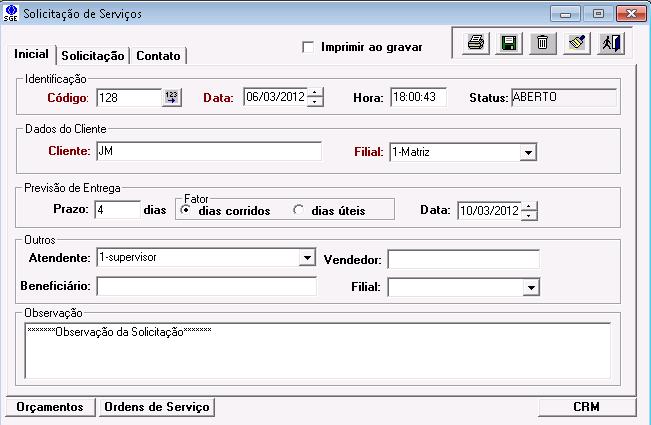Enable the Imprimir ao gravar checkbox

coord(308,47)
